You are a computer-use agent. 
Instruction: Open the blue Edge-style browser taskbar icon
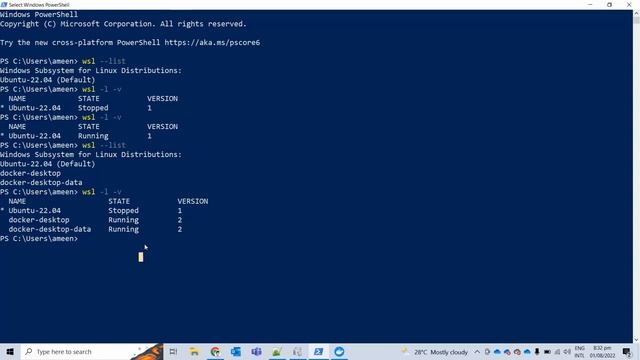coord(339,351)
